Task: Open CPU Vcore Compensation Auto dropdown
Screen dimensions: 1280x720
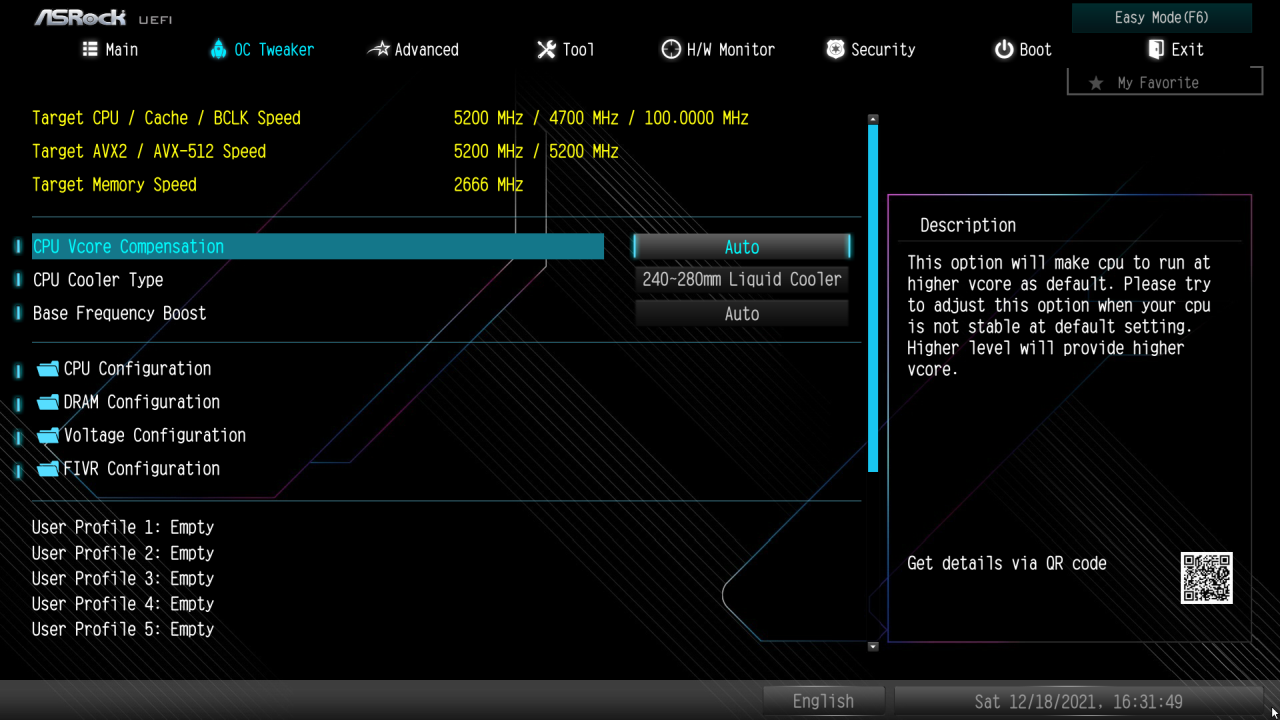Action: [742, 247]
